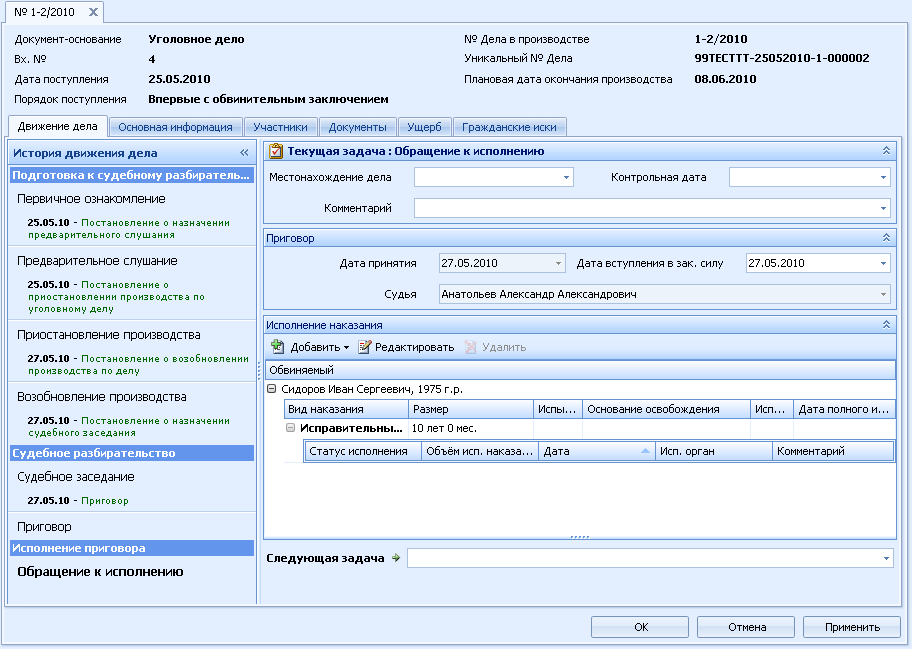Switch to the Основная информация tab
The image size is (912, 649).
tap(175, 127)
